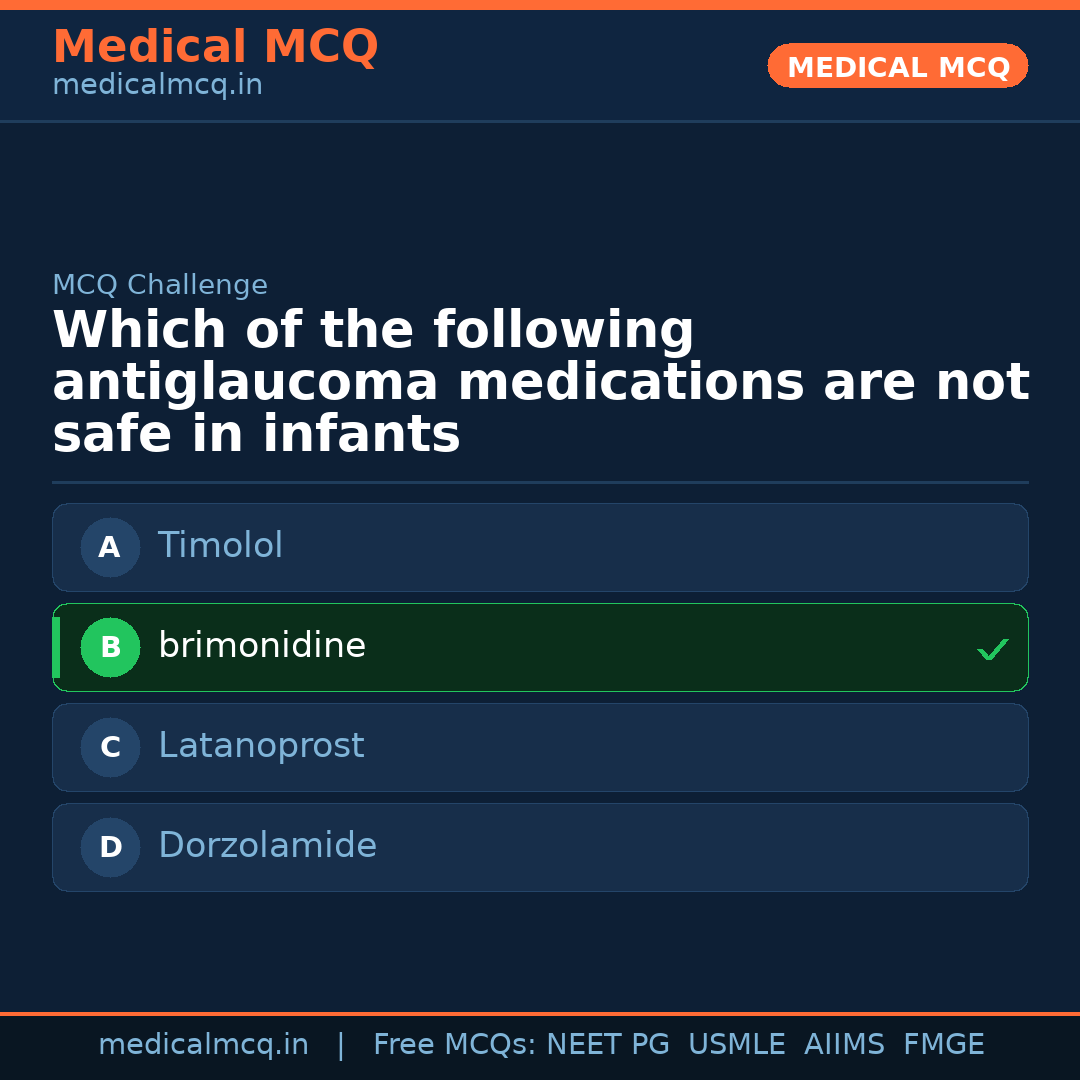1080x1080 pixels.
Task: Click the D letter circle icon
Action: pyautogui.click(x=110, y=847)
